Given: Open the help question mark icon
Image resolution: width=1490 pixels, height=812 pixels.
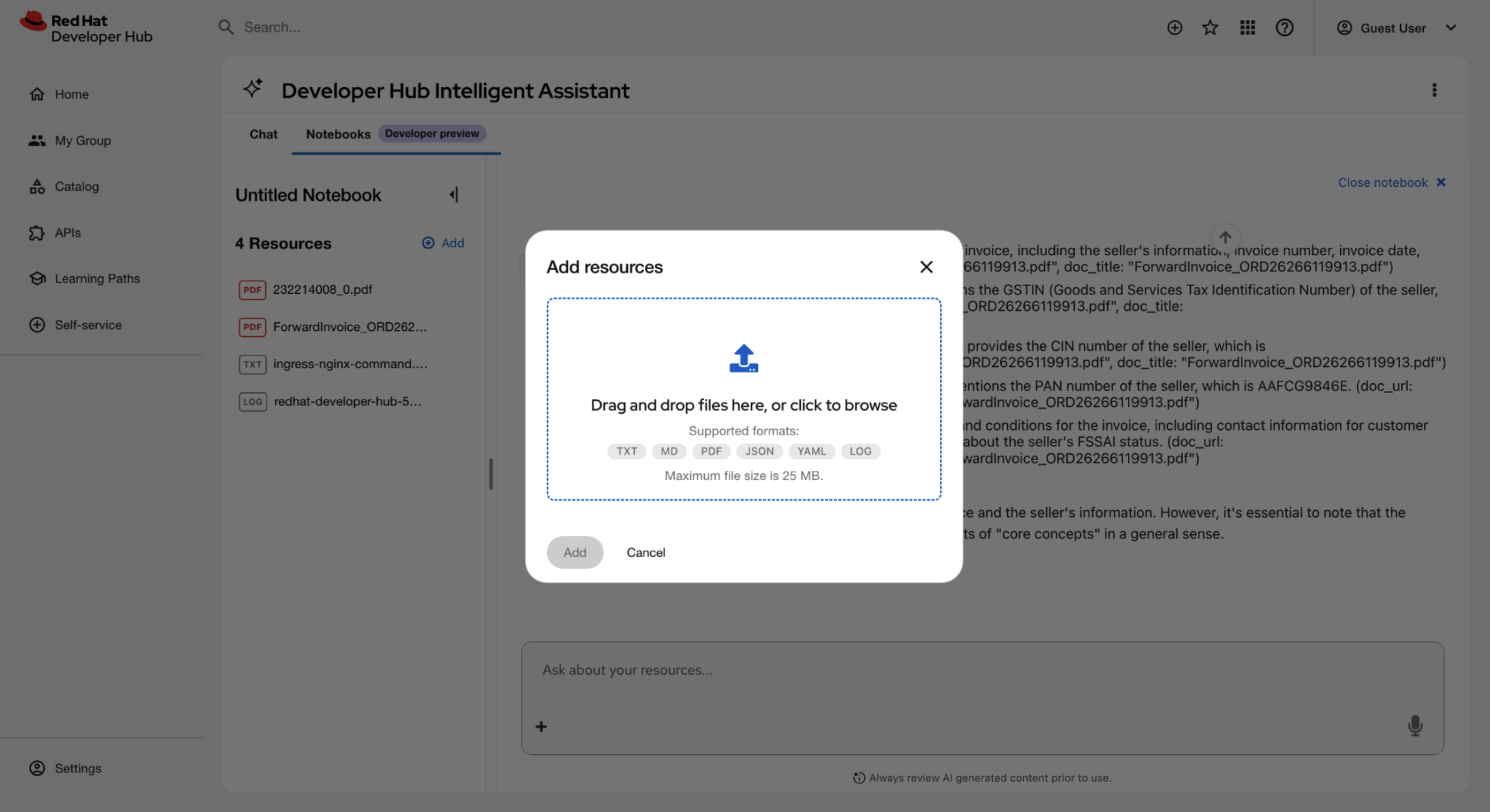Looking at the screenshot, I should coord(1284,28).
